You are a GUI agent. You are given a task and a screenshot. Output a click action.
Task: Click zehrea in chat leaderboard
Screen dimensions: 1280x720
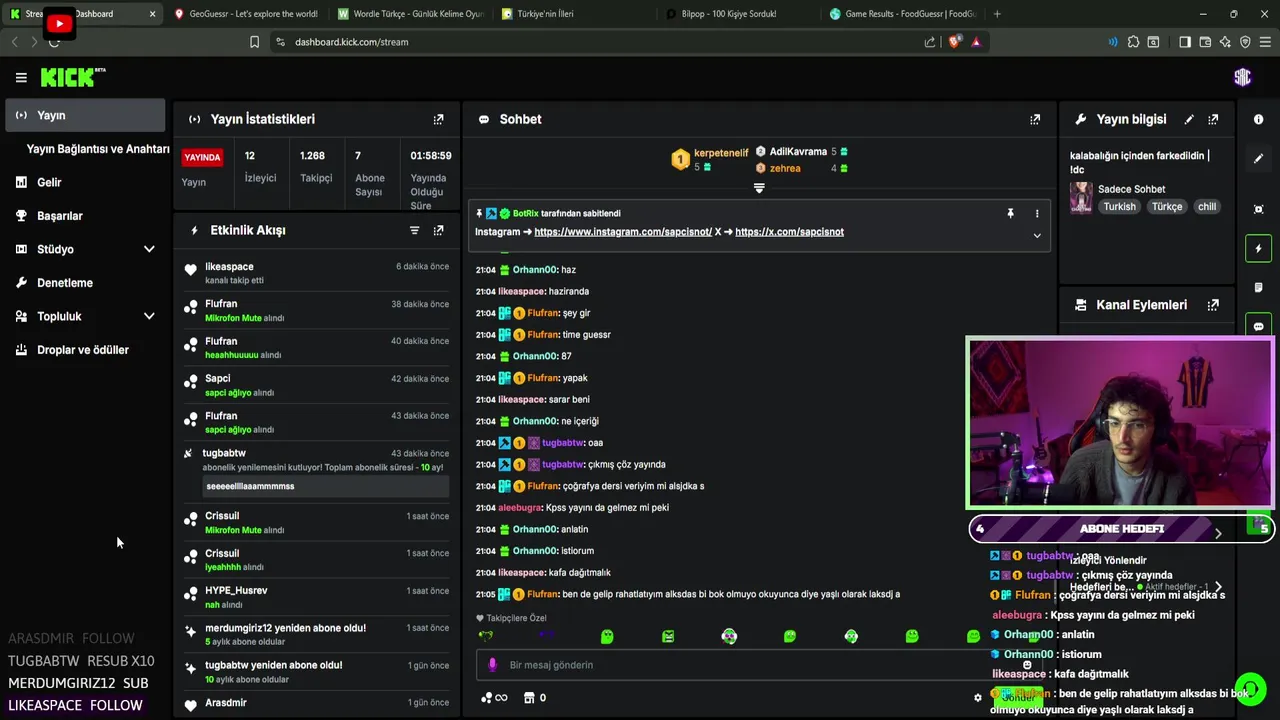point(785,169)
